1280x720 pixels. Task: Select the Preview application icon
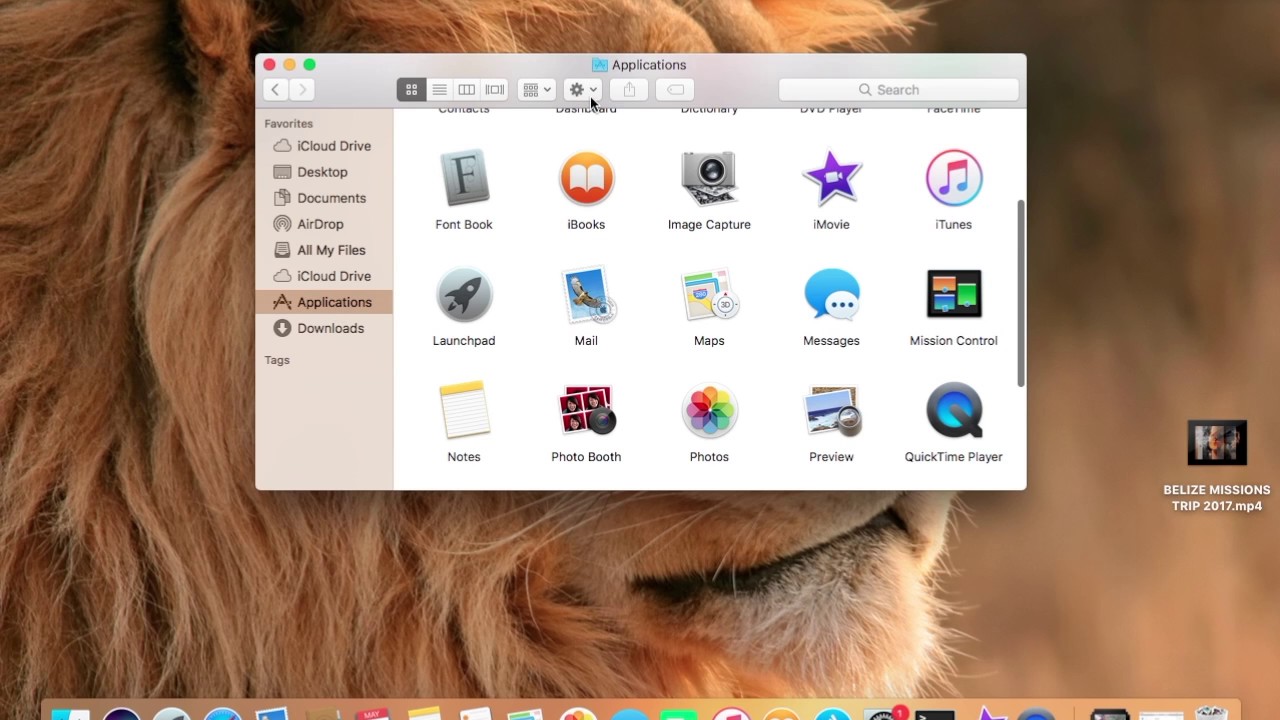pyautogui.click(x=831, y=410)
